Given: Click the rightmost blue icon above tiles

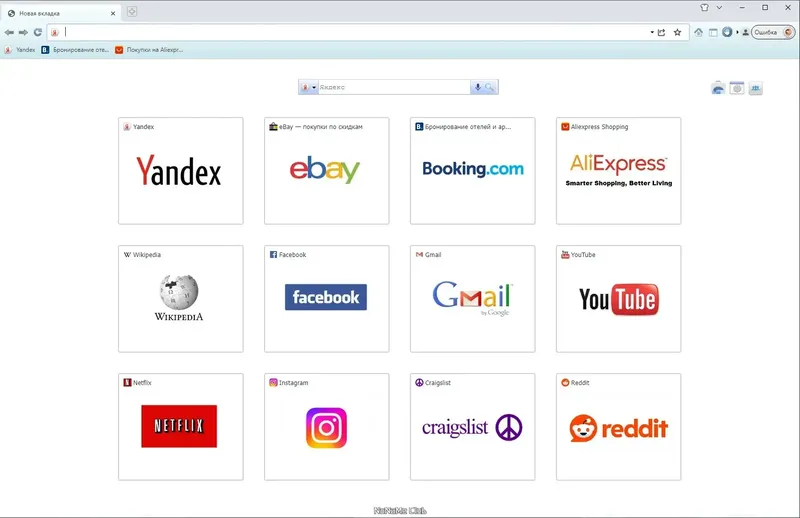Looking at the screenshot, I should pyautogui.click(x=756, y=88).
